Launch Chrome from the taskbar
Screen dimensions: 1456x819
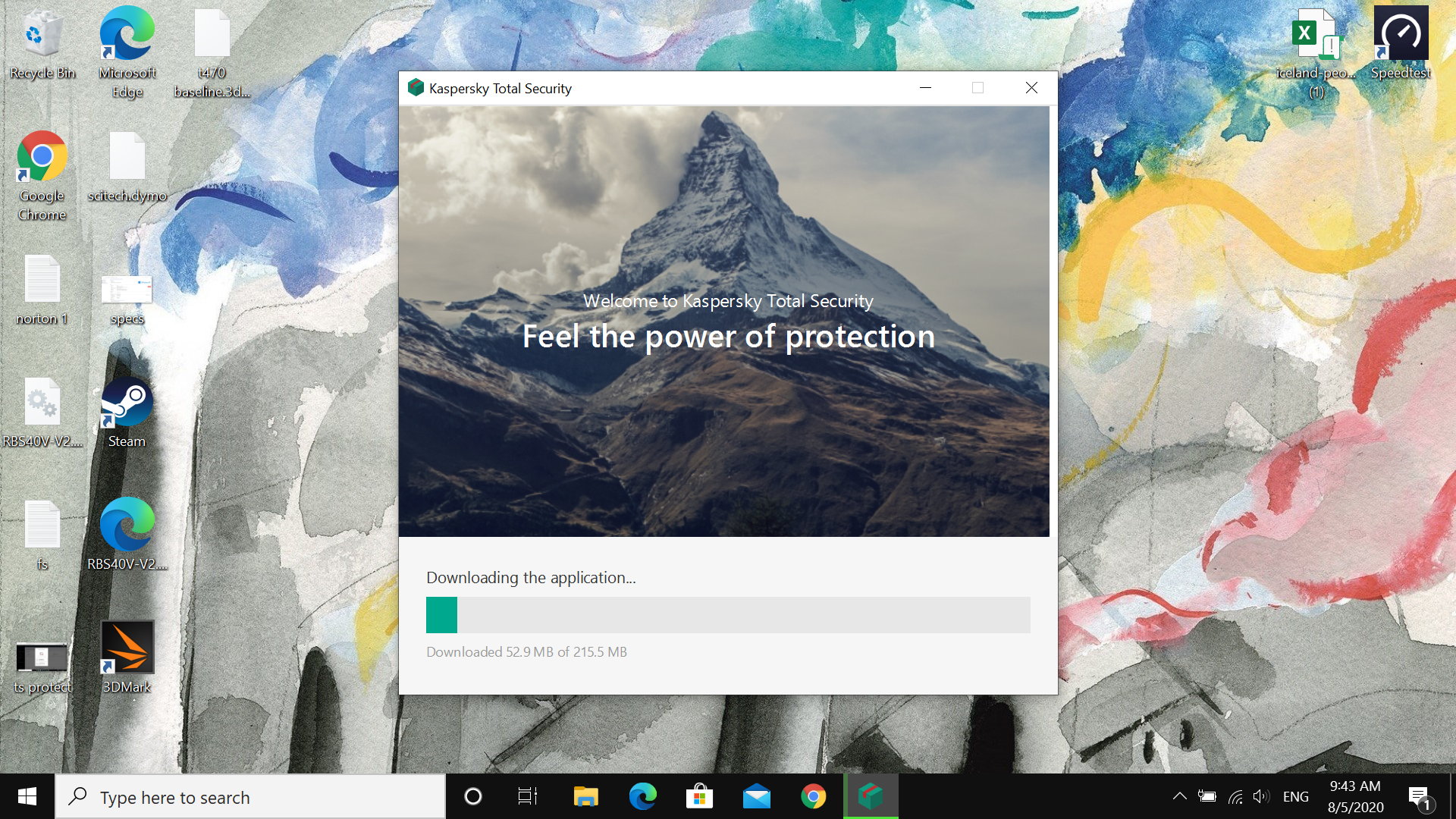[x=813, y=796]
